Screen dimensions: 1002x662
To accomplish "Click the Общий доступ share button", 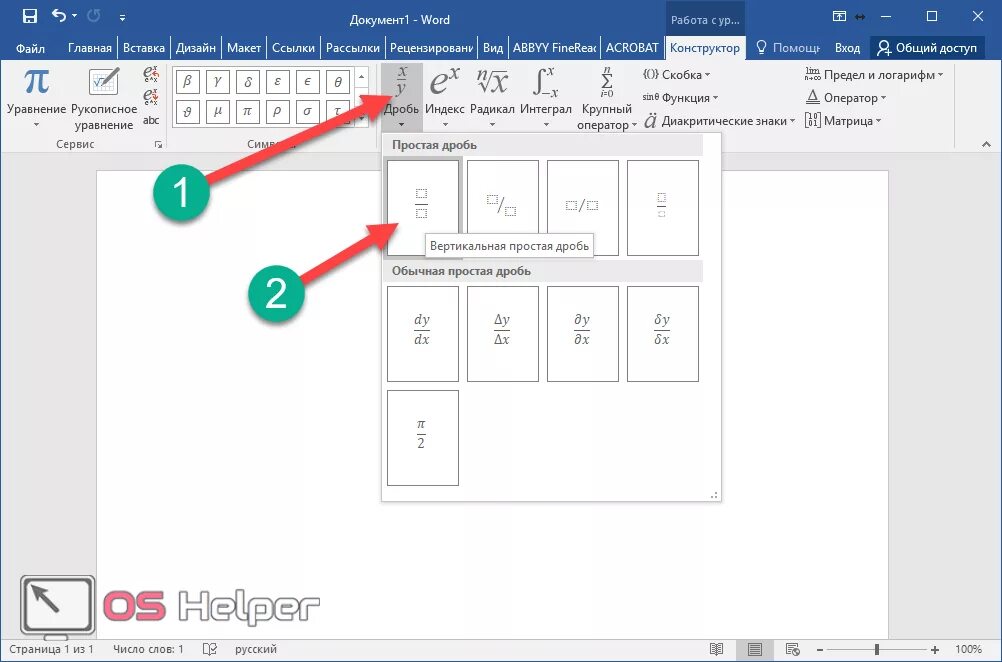I will tap(927, 48).
